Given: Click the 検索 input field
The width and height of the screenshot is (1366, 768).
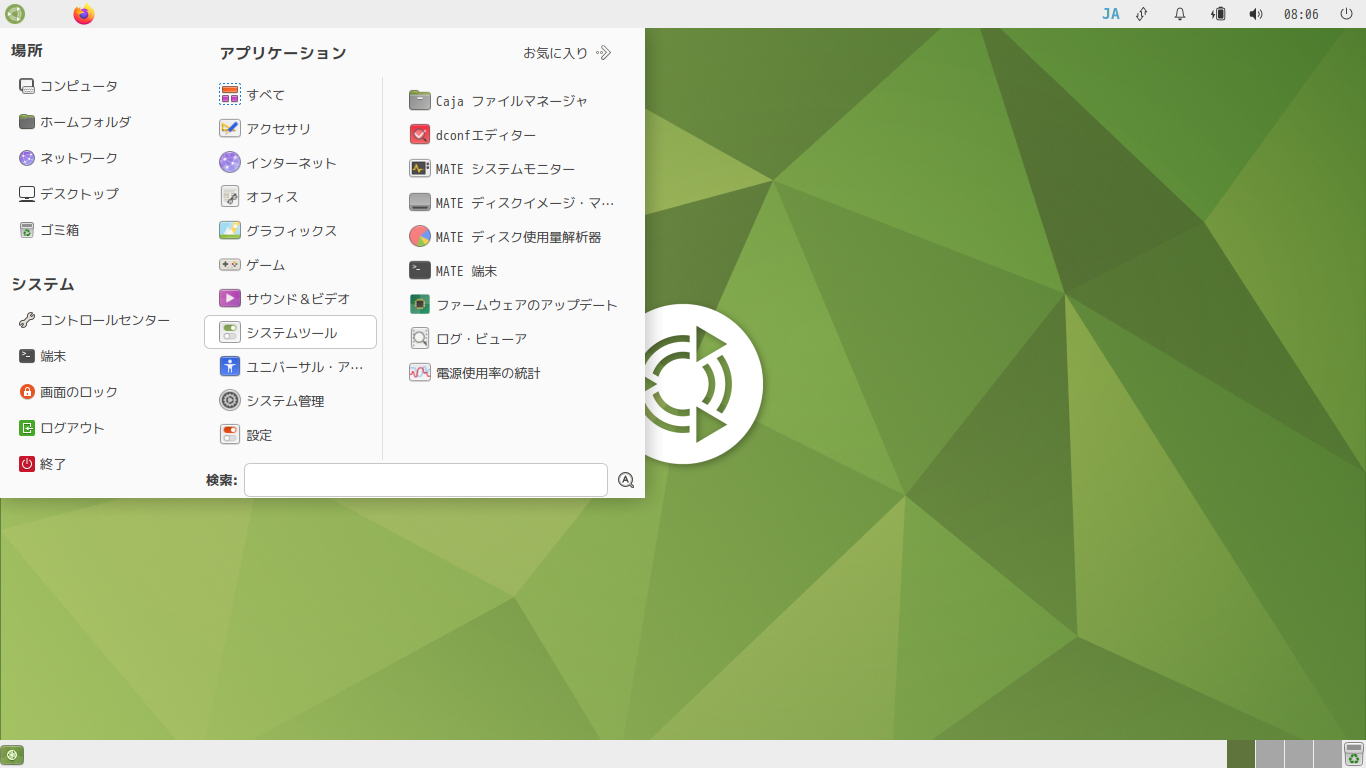Looking at the screenshot, I should point(426,480).
